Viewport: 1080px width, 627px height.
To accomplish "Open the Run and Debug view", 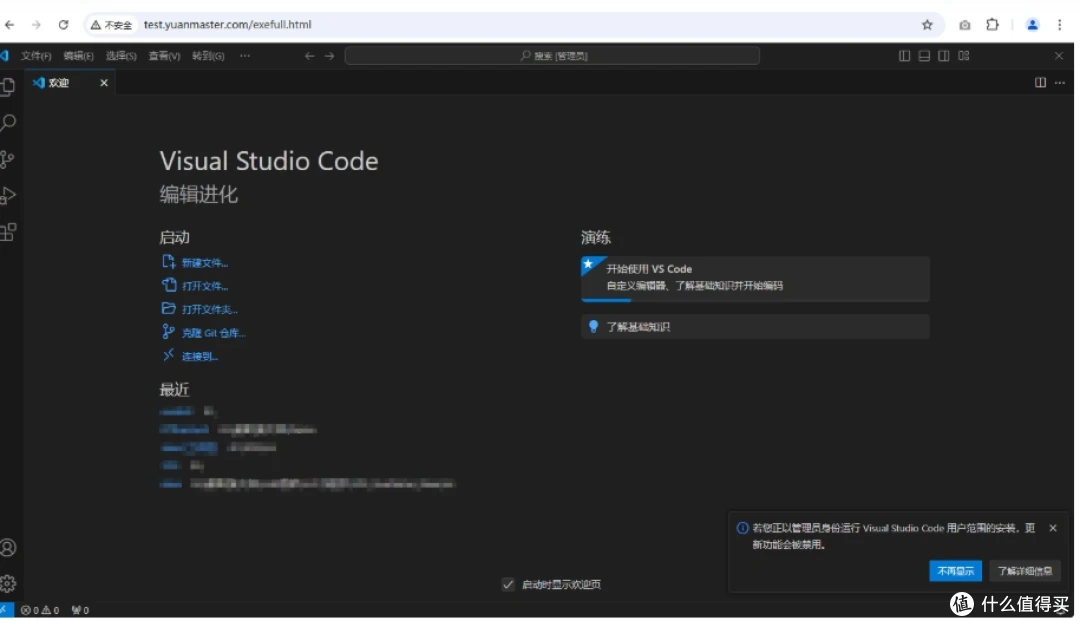I will (8, 196).
